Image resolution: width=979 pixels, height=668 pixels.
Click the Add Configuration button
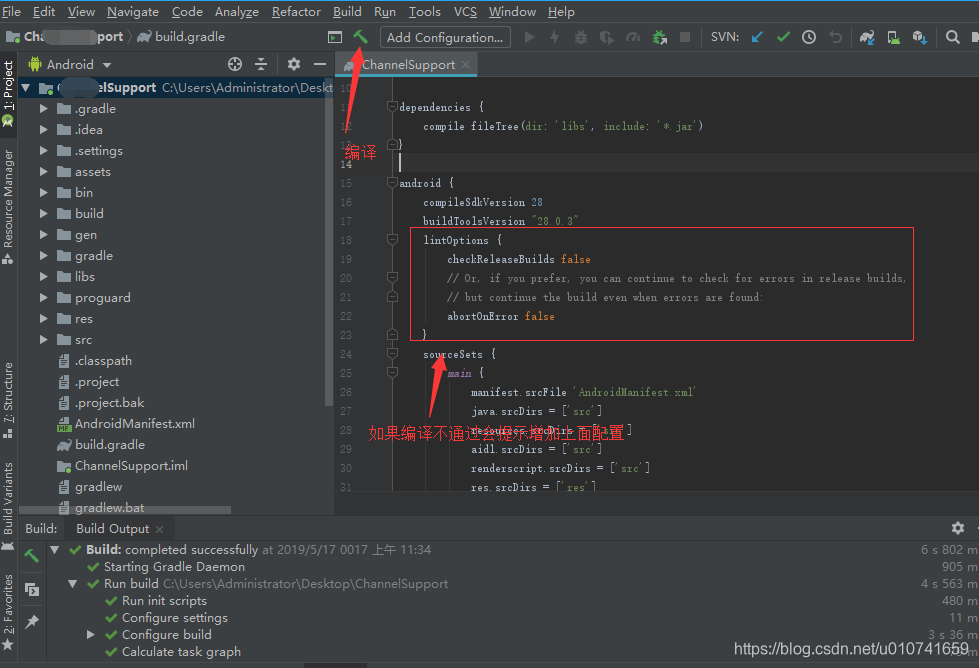(x=444, y=36)
